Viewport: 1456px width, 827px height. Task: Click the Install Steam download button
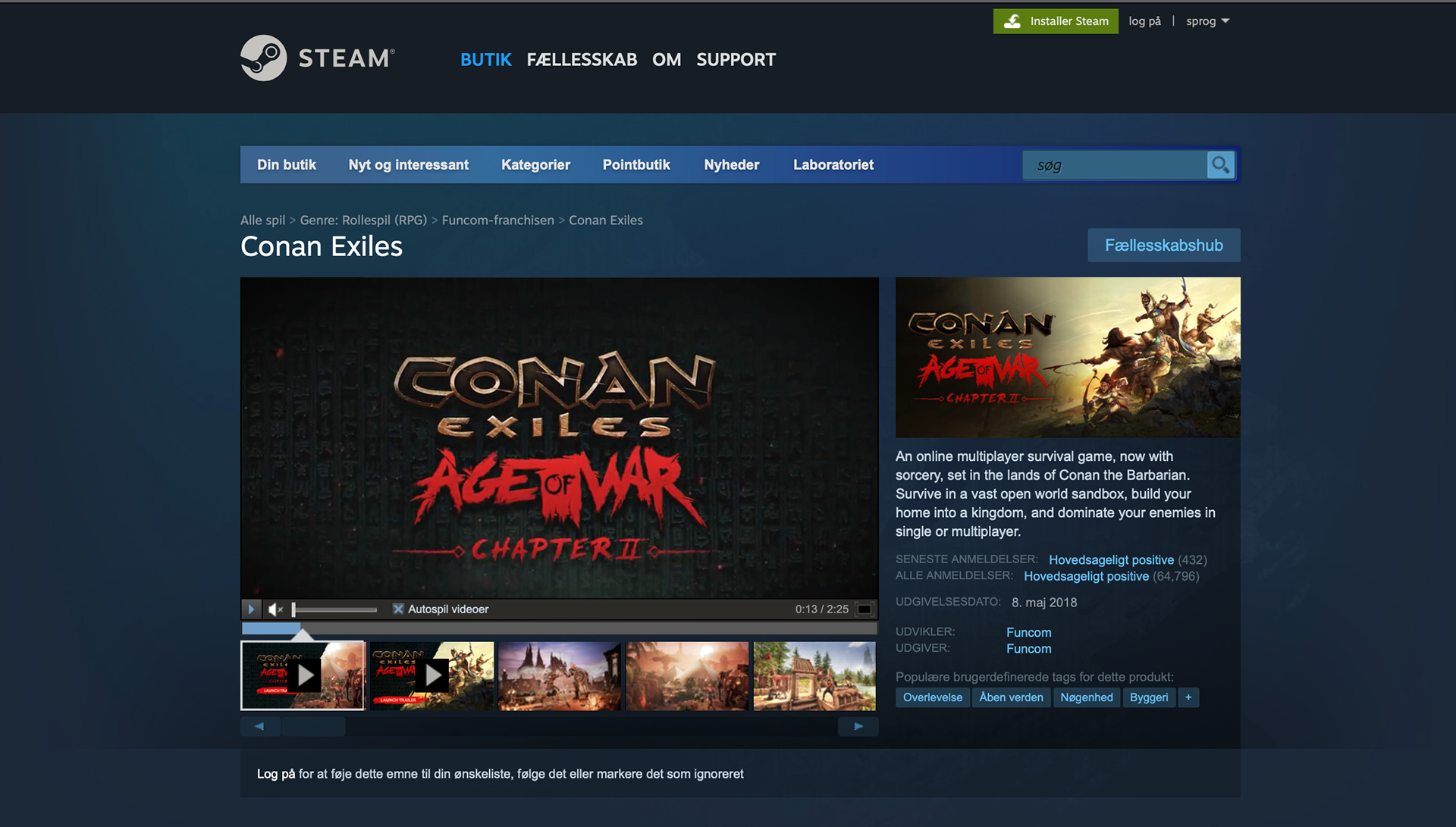click(1056, 21)
